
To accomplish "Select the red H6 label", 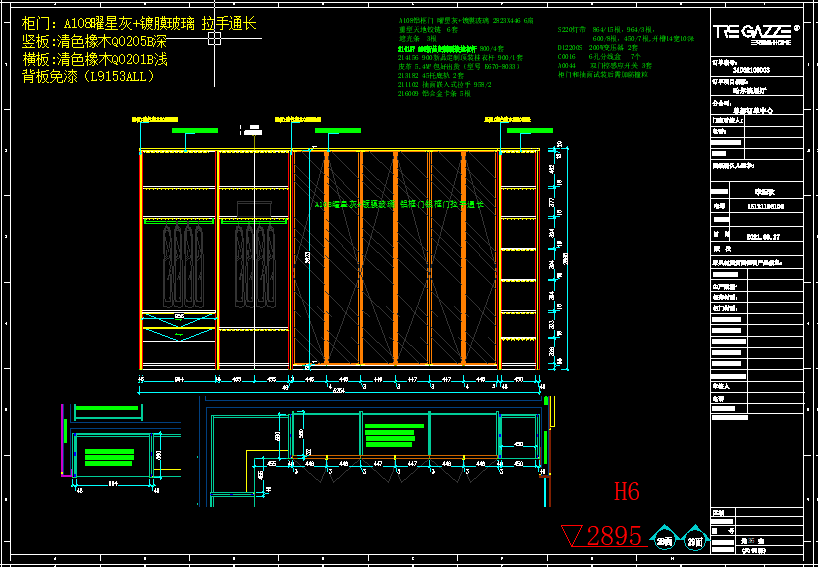I will 626,491.
